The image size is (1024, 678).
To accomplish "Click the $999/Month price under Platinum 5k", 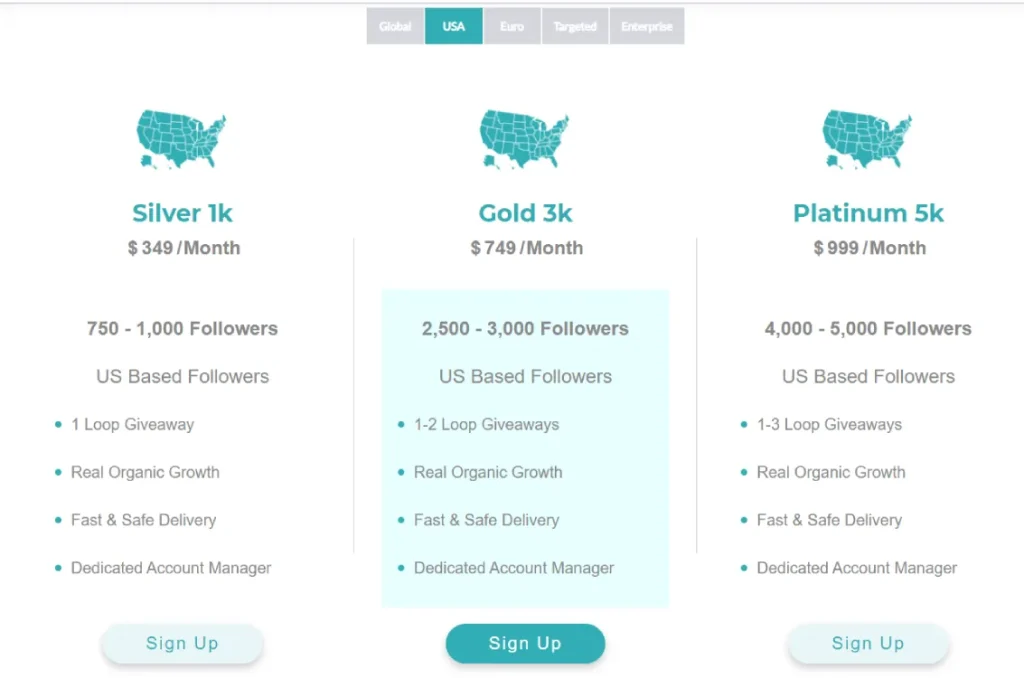I will pos(868,248).
